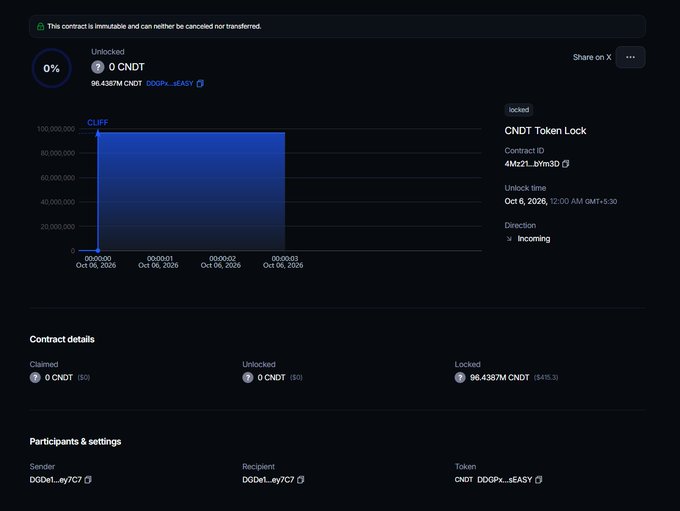680x511 pixels.
Task: Click the Sender address text DGDe1...ey7C7
Action: point(56,480)
